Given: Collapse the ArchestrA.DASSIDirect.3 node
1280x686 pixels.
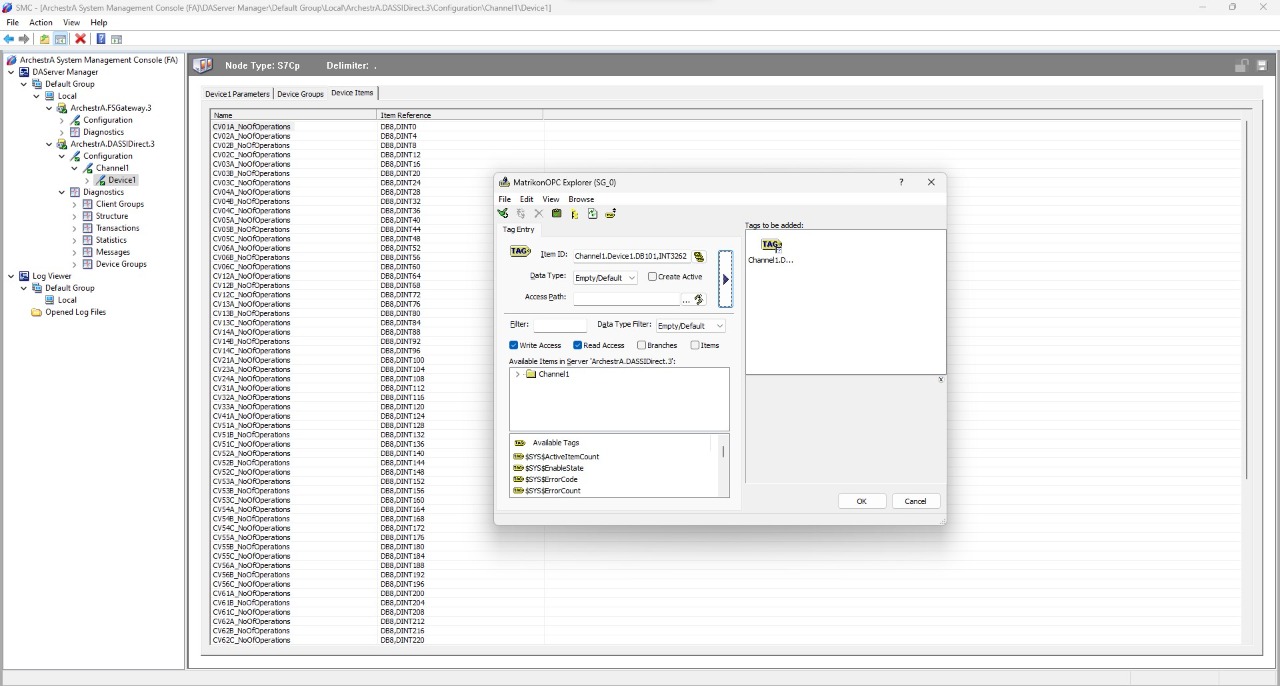Looking at the screenshot, I should (x=49, y=144).
